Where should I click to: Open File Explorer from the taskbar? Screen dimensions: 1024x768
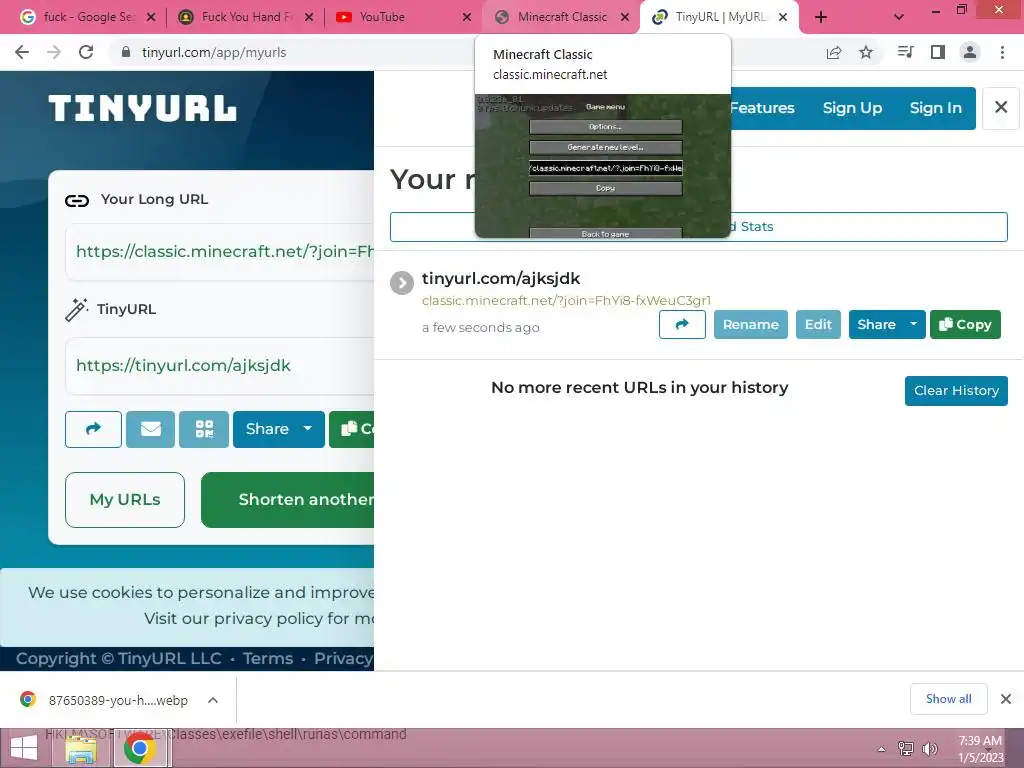82,748
